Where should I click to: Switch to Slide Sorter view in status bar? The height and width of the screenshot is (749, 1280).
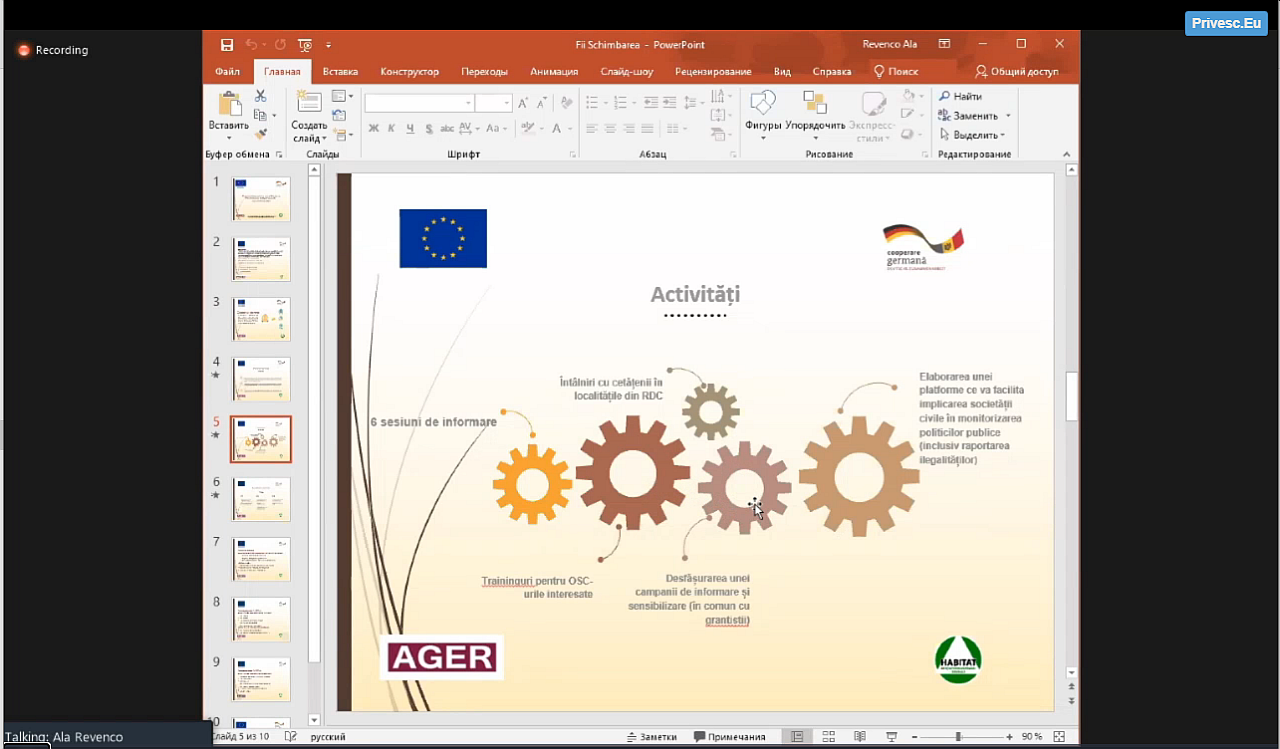pyautogui.click(x=828, y=737)
